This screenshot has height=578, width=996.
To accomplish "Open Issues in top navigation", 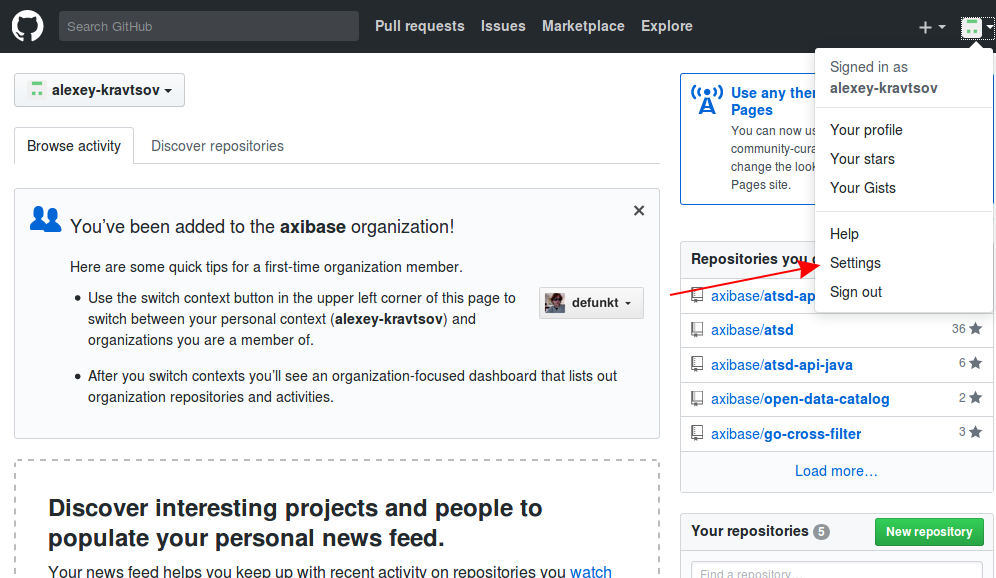I will 503,26.
